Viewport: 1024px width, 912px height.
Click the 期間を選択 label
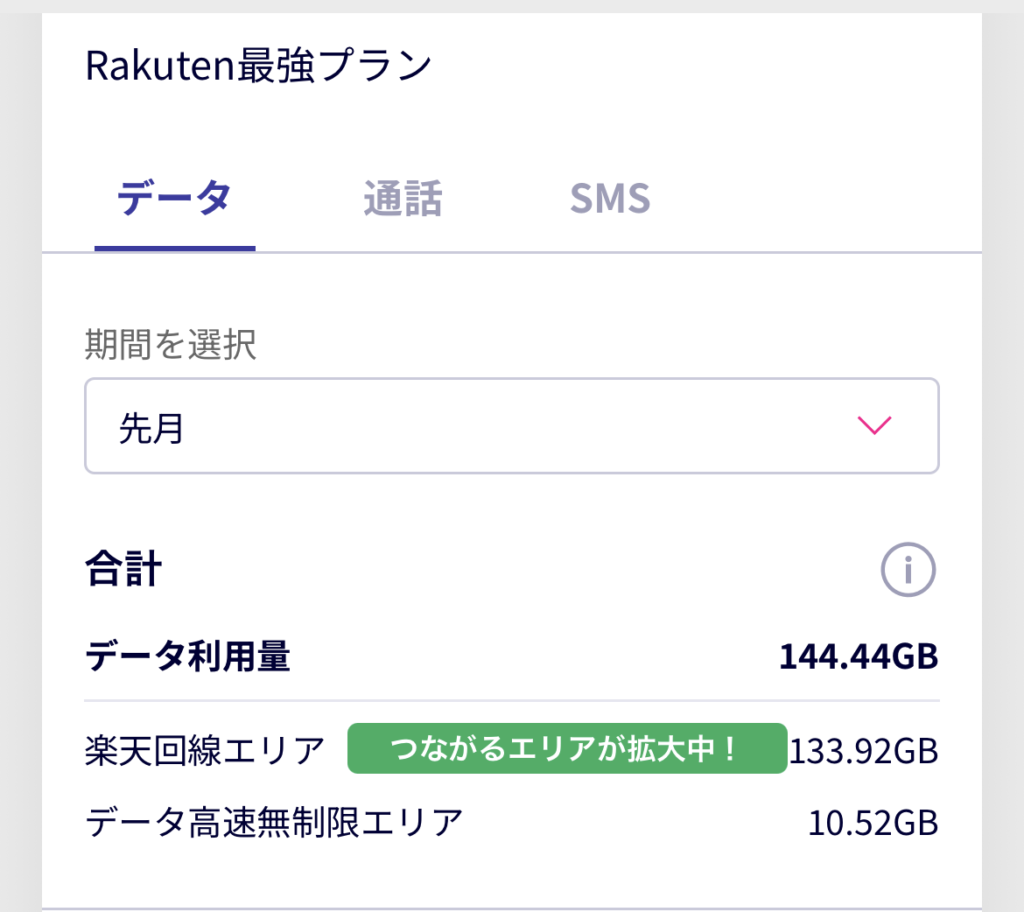pyautogui.click(x=171, y=345)
